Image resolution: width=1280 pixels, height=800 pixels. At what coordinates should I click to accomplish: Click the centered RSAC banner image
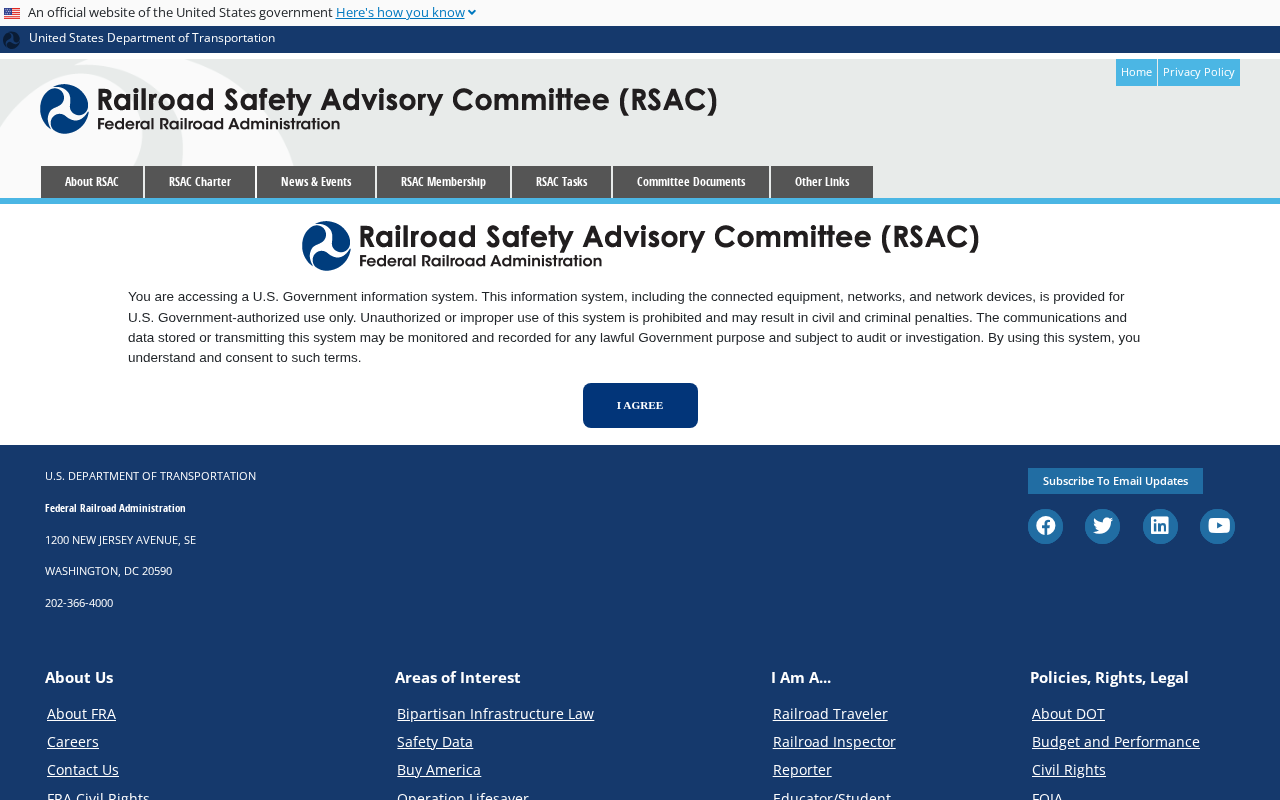coord(641,246)
